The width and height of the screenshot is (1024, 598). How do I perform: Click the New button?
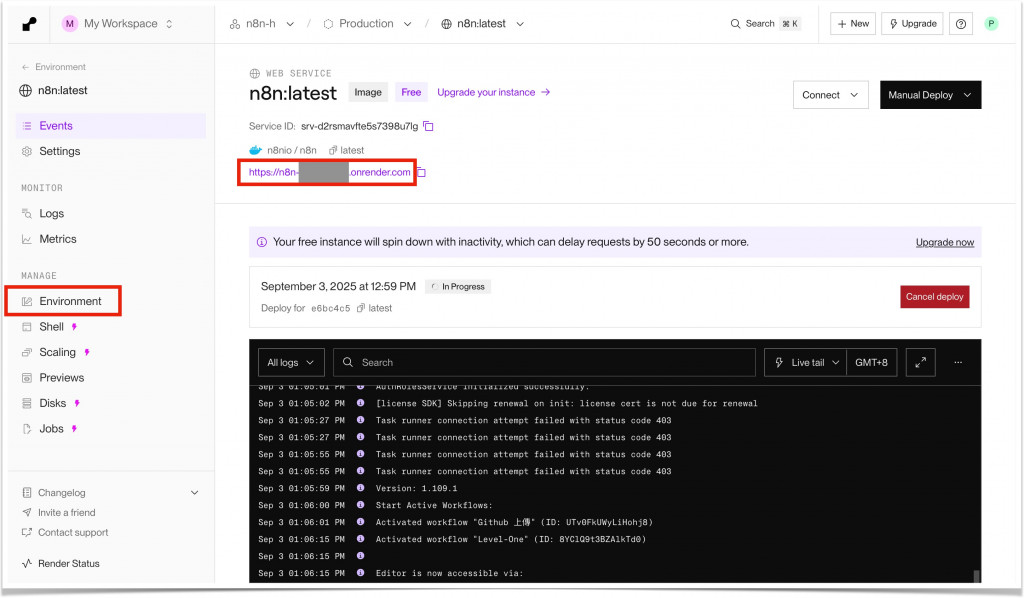(853, 24)
